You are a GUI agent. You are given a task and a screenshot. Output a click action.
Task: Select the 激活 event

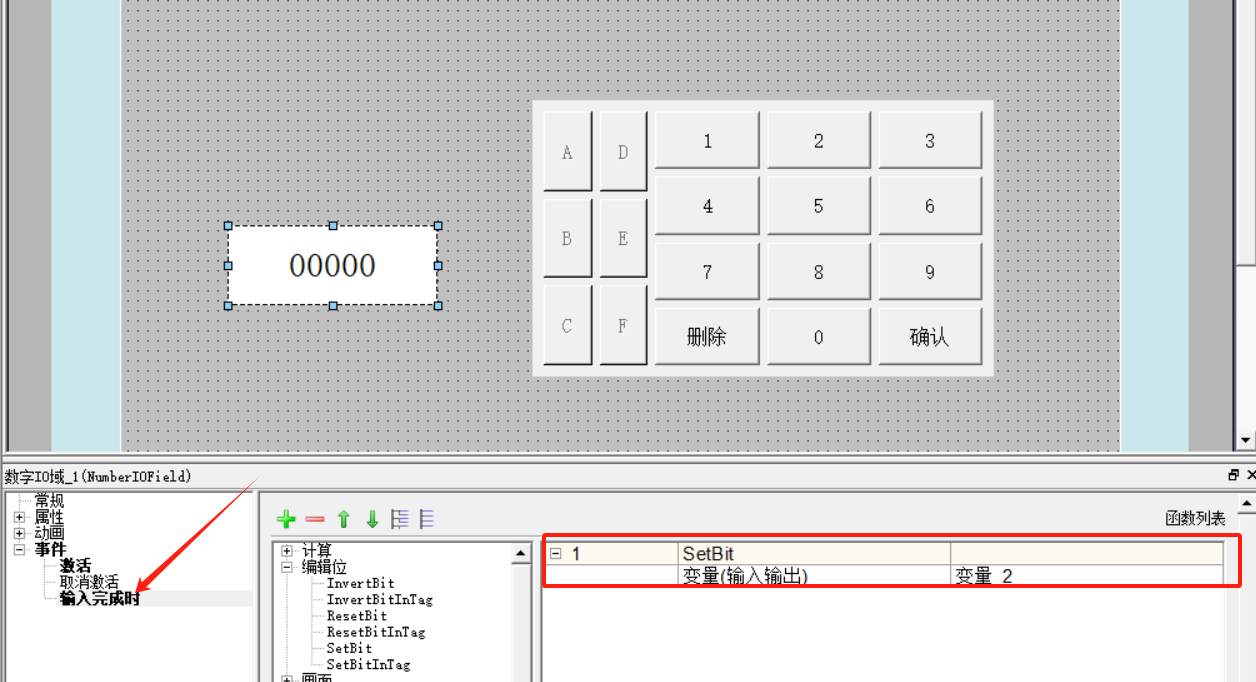point(75,566)
